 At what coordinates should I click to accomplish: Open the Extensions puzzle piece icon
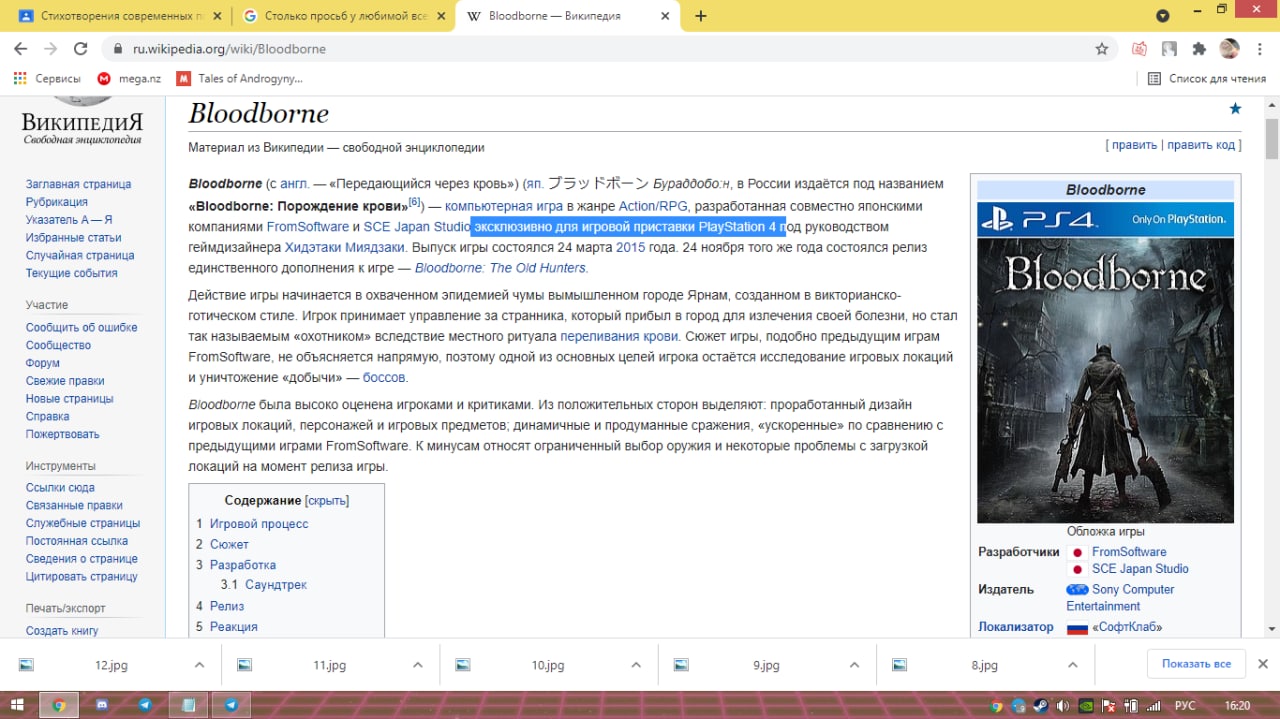click(x=1199, y=48)
